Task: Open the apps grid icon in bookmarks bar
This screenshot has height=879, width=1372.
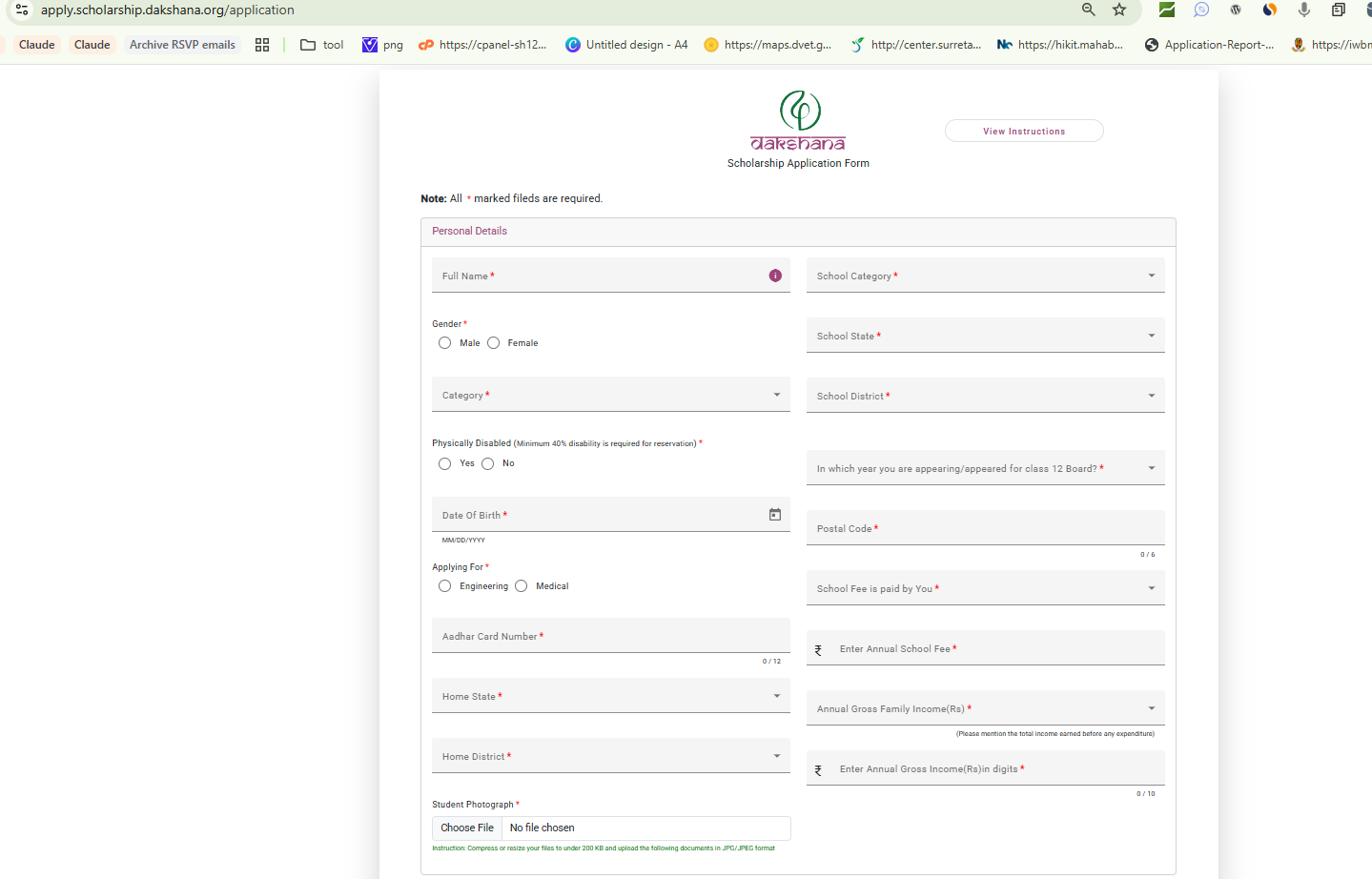Action: (262, 45)
